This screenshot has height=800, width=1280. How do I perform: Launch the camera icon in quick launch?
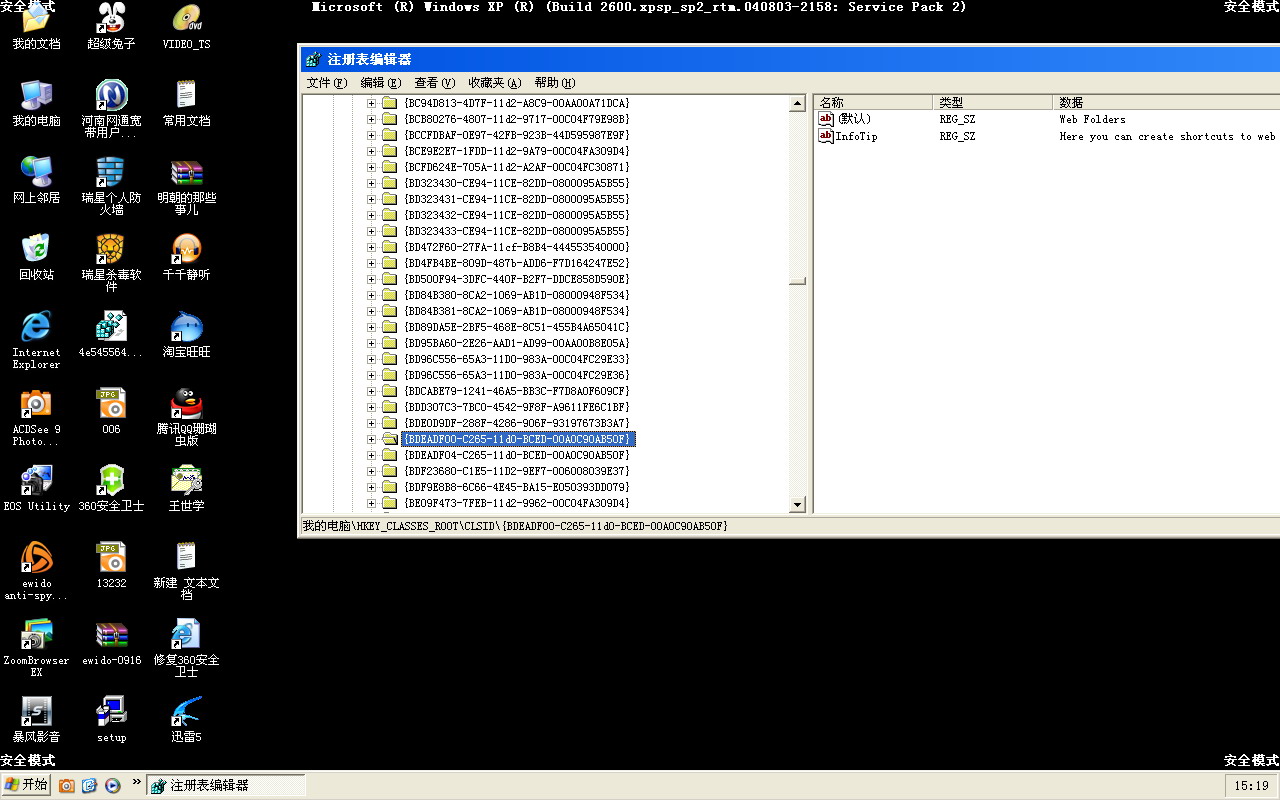click(x=66, y=786)
